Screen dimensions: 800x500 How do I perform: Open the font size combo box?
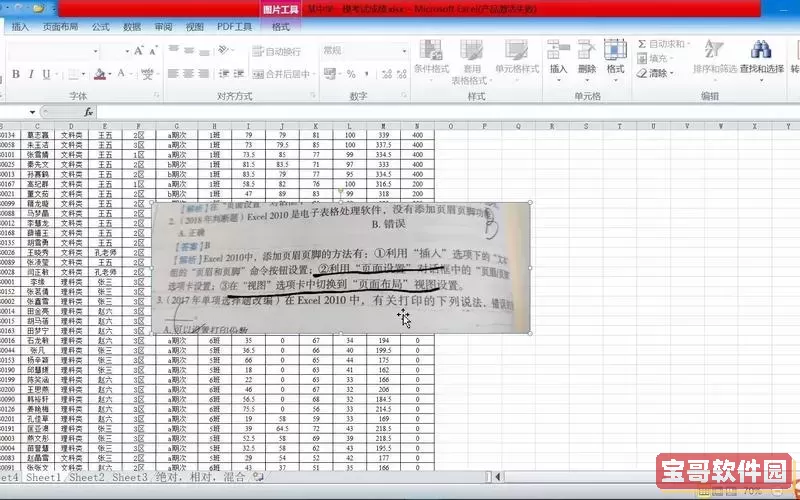tap(115, 52)
